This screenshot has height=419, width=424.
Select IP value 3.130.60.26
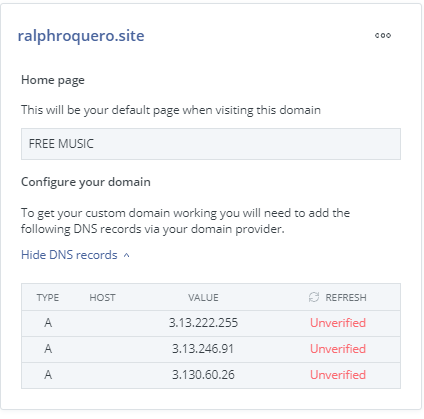(203, 375)
